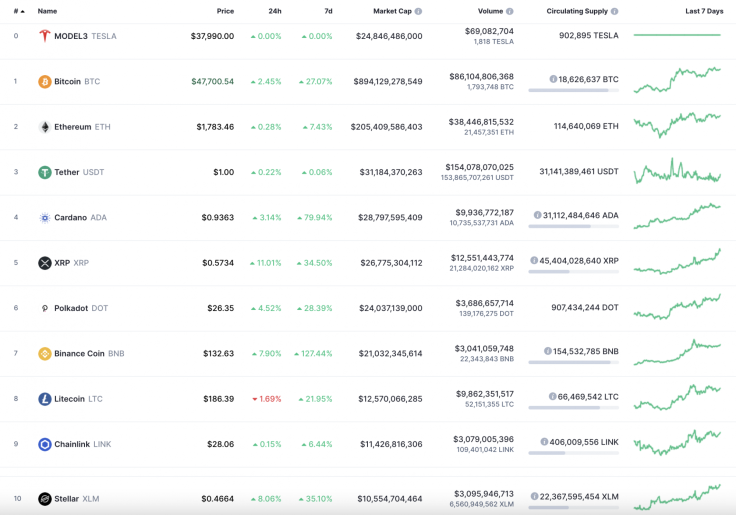Click the Market Cap info icon
This screenshot has height=515, width=736.
coord(418,11)
